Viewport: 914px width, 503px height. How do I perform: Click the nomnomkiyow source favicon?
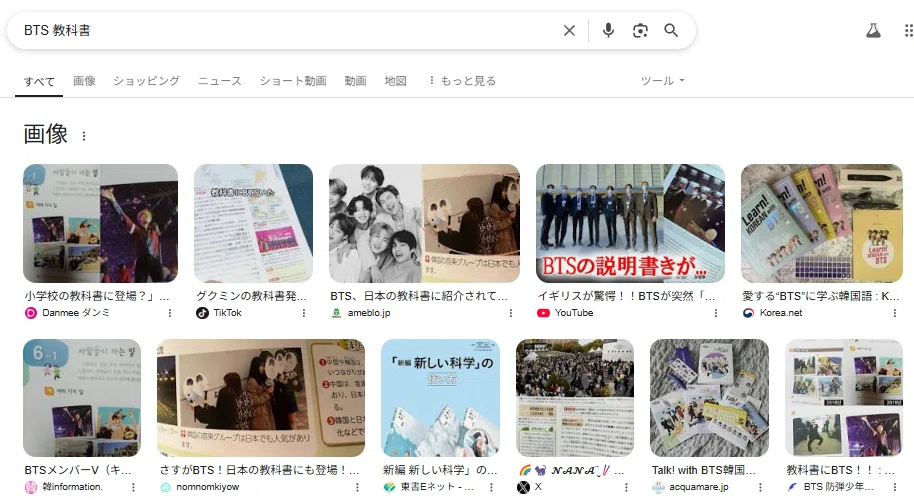(165, 487)
